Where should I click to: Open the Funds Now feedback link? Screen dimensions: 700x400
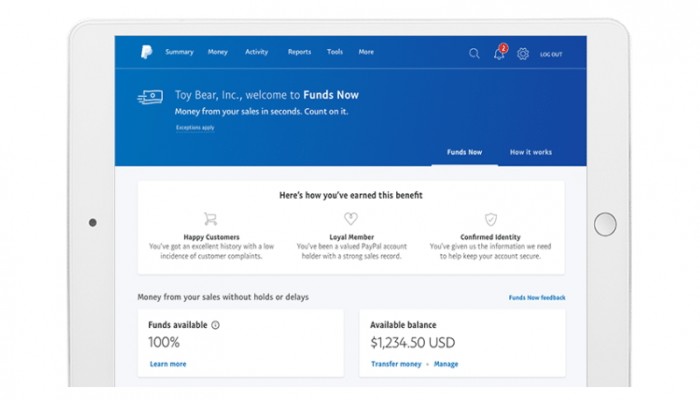tap(537, 297)
